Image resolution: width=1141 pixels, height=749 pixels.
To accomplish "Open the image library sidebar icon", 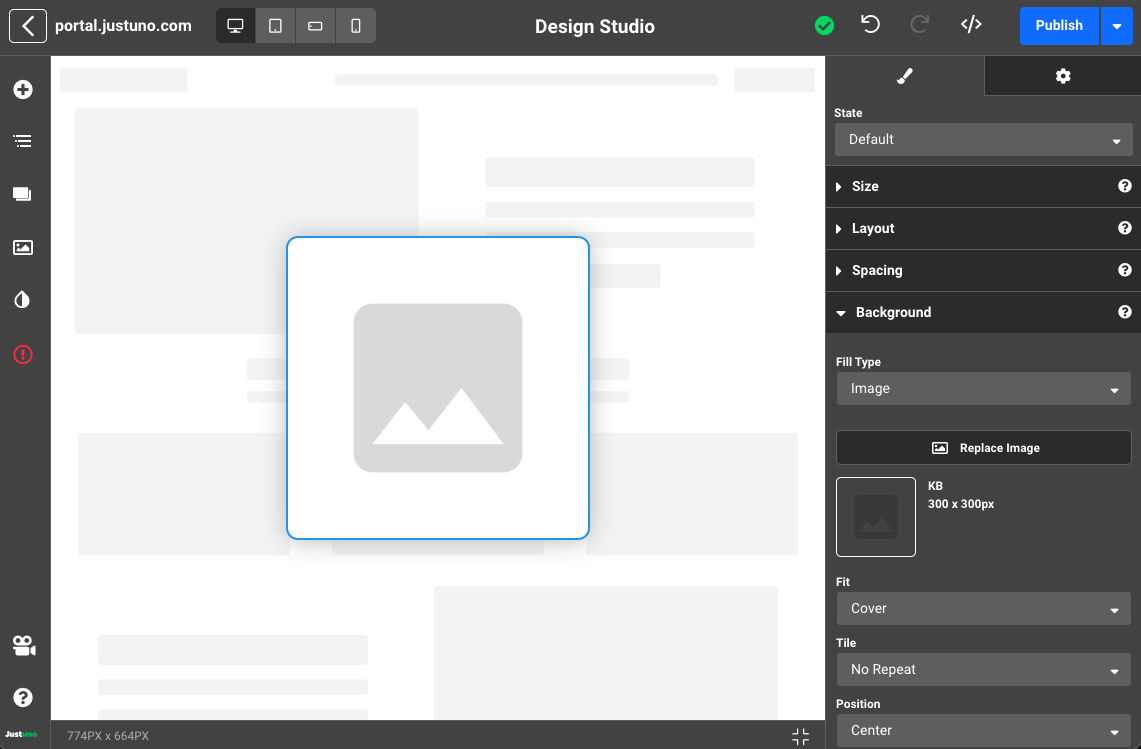I will click(x=23, y=247).
